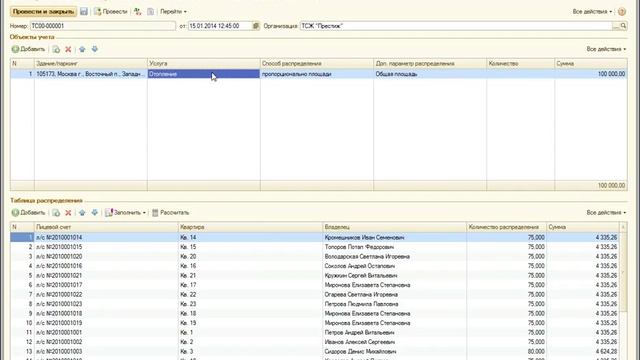This screenshot has width=640, height=360.
Task: Copy row icon in Объекты учета toolbar
Action: tap(56, 49)
